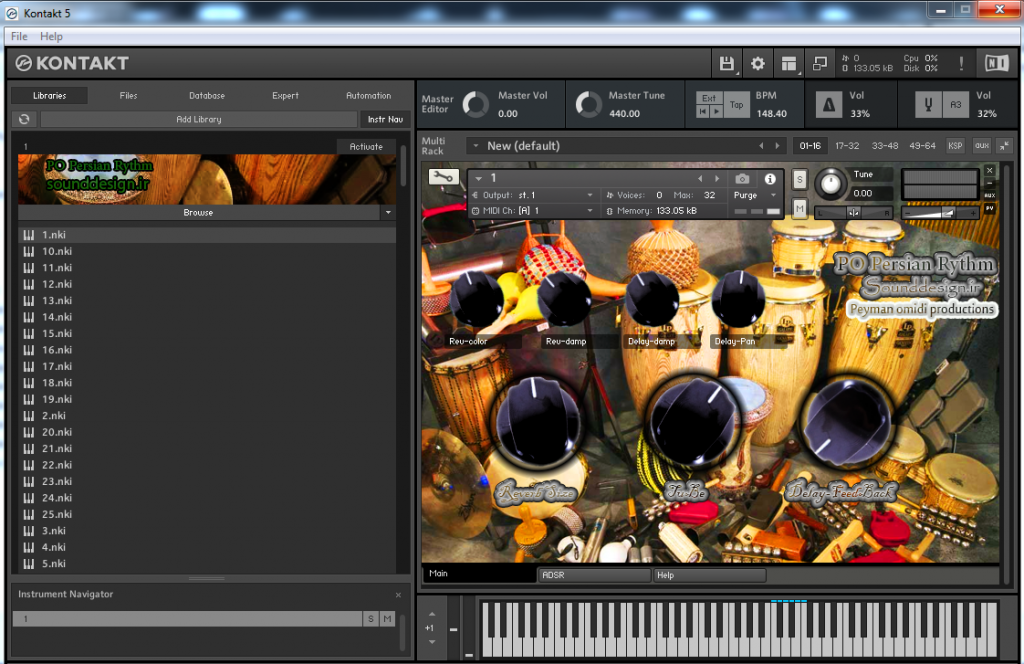Open the instrument name dropdown arrow

479,178
